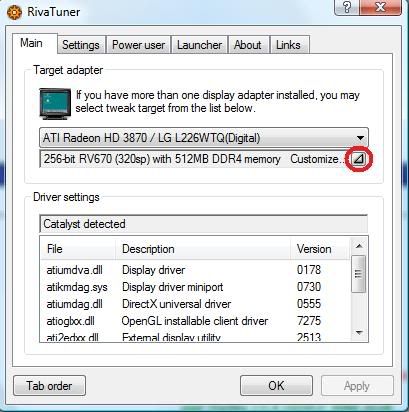Click the OK button

click(x=276, y=386)
